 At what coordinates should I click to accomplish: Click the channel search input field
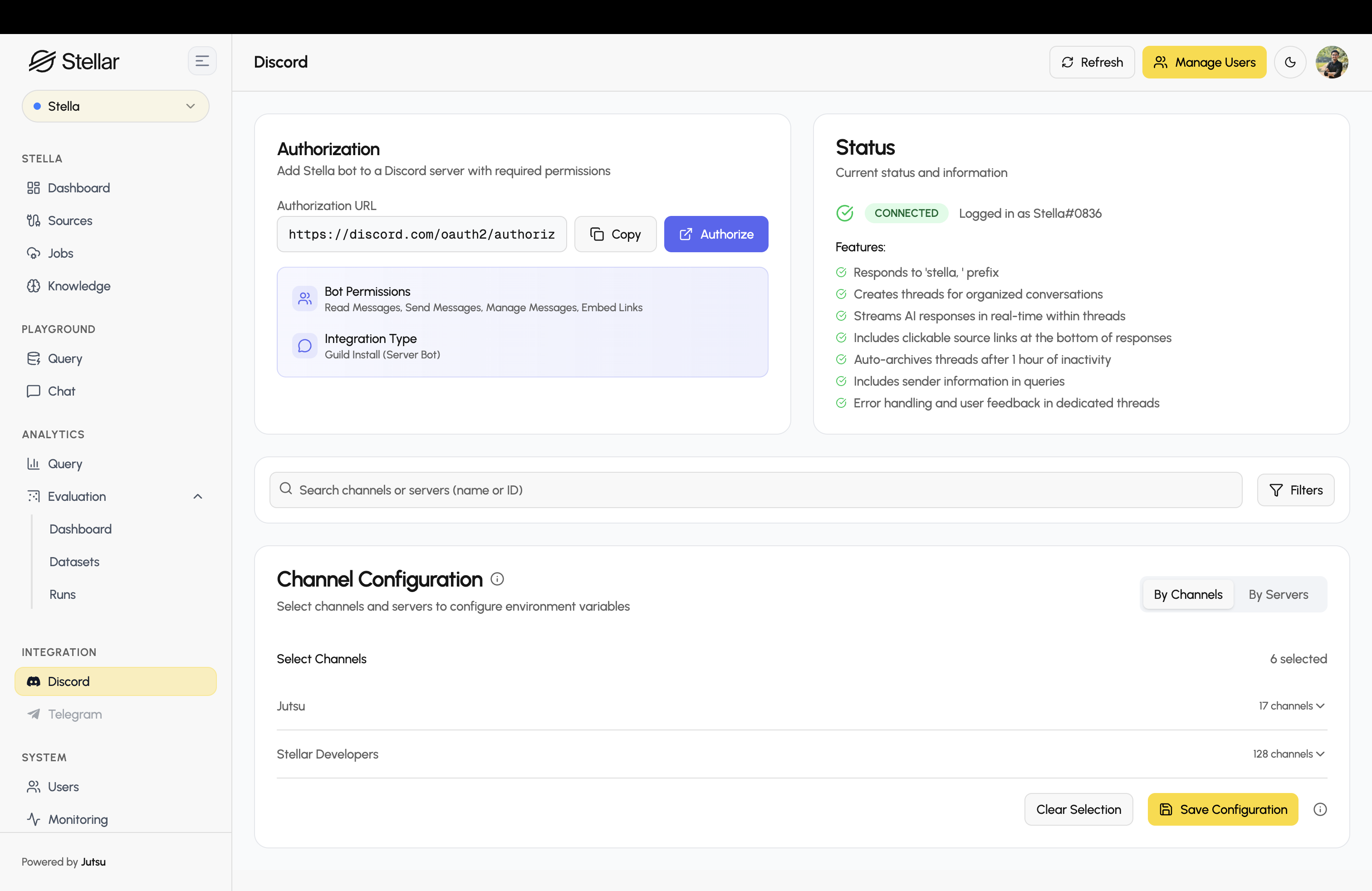pos(755,490)
